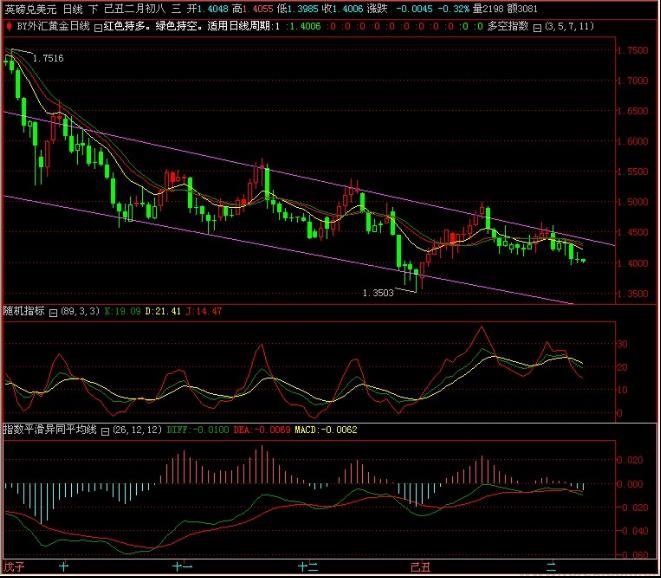Viewport: 661px width, 578px height.
Task: Click the (26,12,12) MACD parameters
Action: [x=137, y=430]
